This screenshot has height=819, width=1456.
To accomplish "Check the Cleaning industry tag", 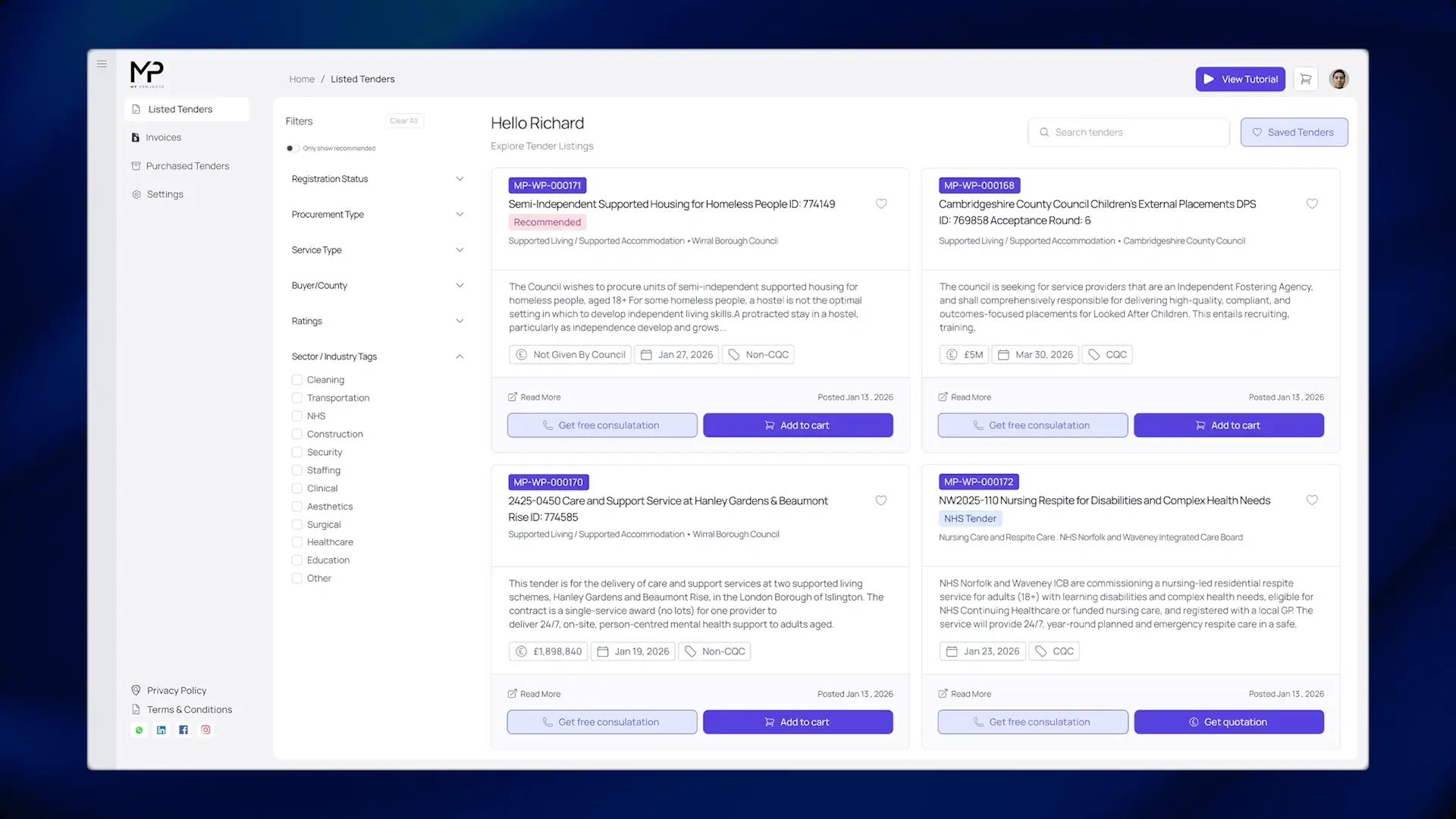I will tap(297, 380).
